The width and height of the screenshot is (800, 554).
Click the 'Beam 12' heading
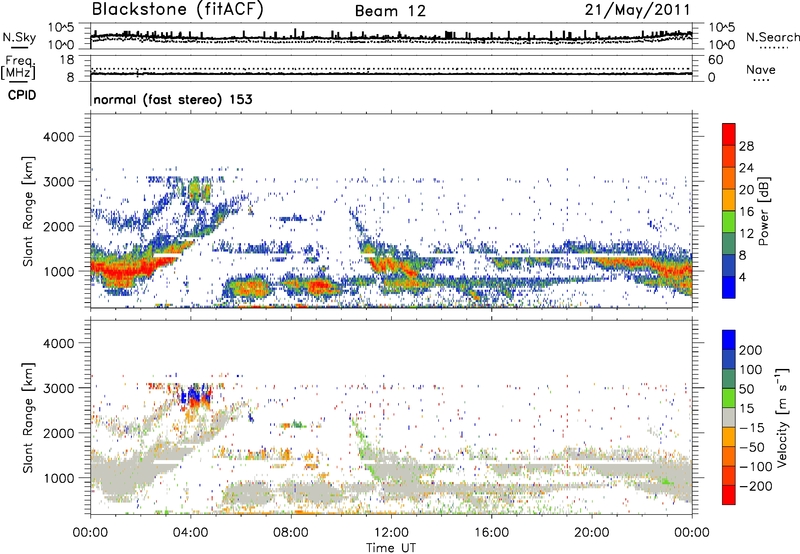point(390,11)
